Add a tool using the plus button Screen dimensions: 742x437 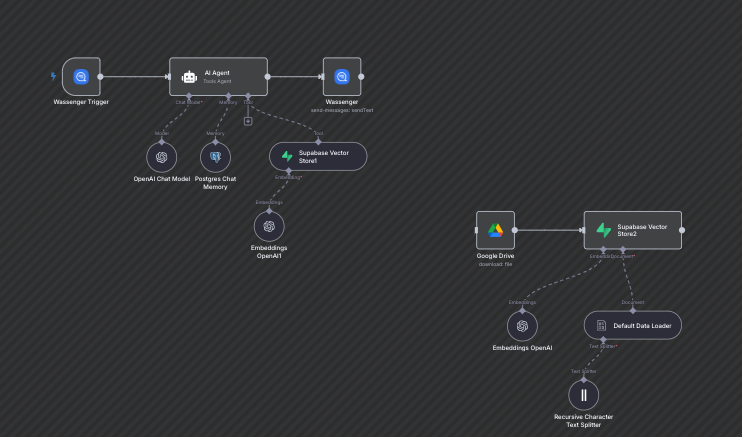(x=248, y=121)
